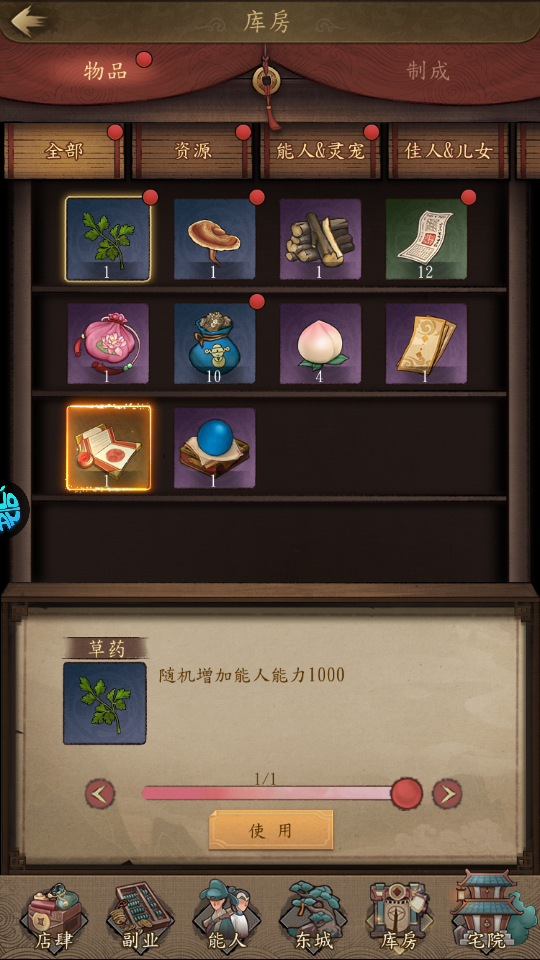540x960 pixels.
Task: Decrease quantity with the left arrow
Action: tap(100, 794)
